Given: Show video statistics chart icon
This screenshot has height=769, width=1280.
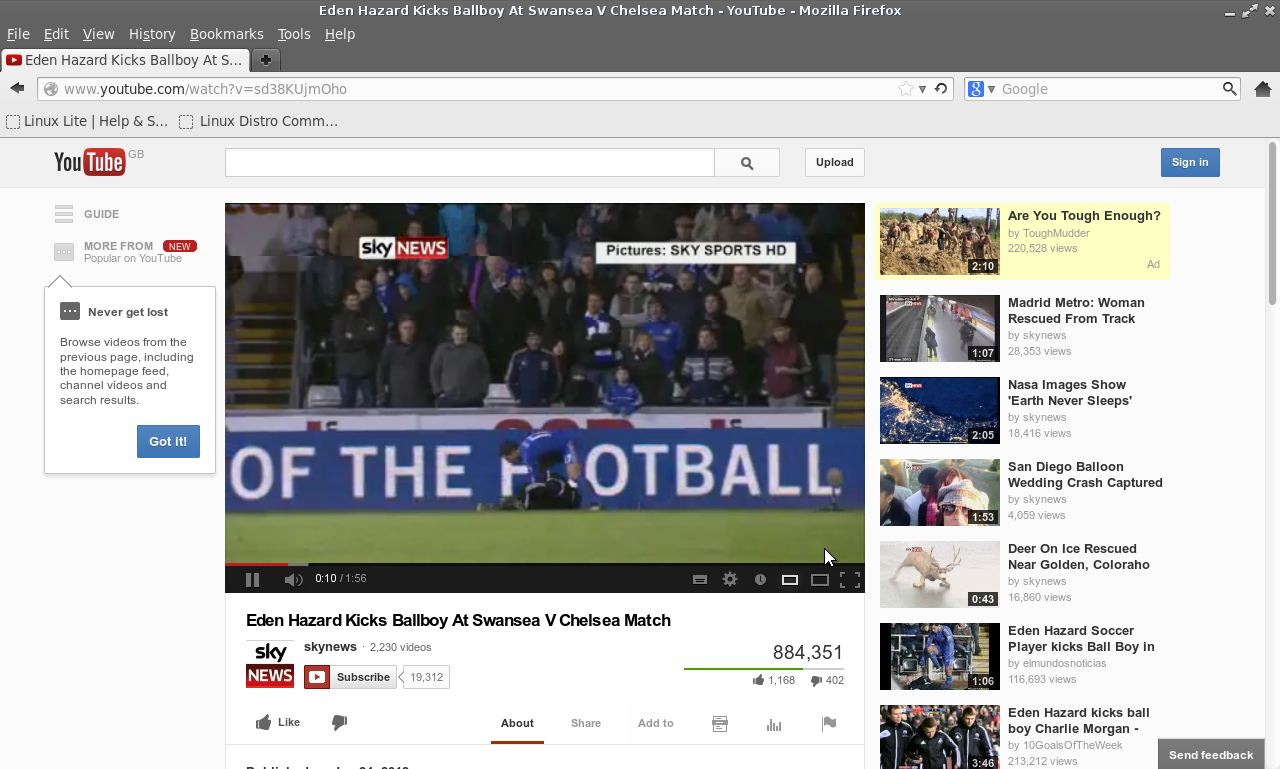Looking at the screenshot, I should tap(774, 724).
